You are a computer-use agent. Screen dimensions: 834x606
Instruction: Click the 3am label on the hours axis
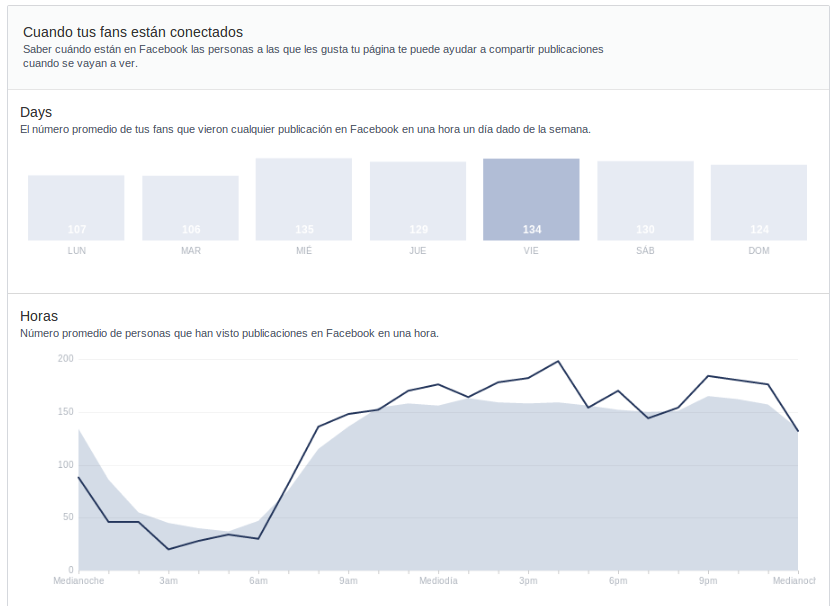[x=168, y=580]
